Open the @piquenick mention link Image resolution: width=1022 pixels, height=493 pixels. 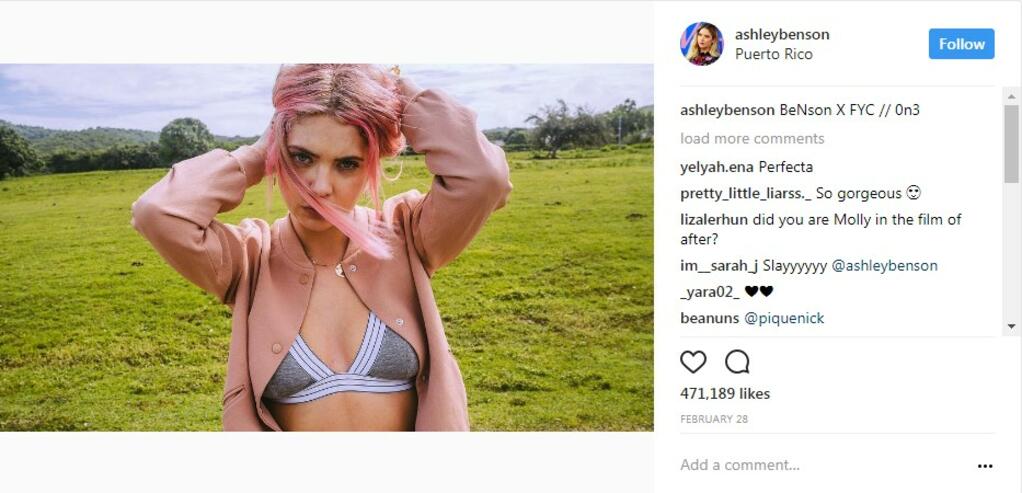pyautogui.click(x=783, y=318)
